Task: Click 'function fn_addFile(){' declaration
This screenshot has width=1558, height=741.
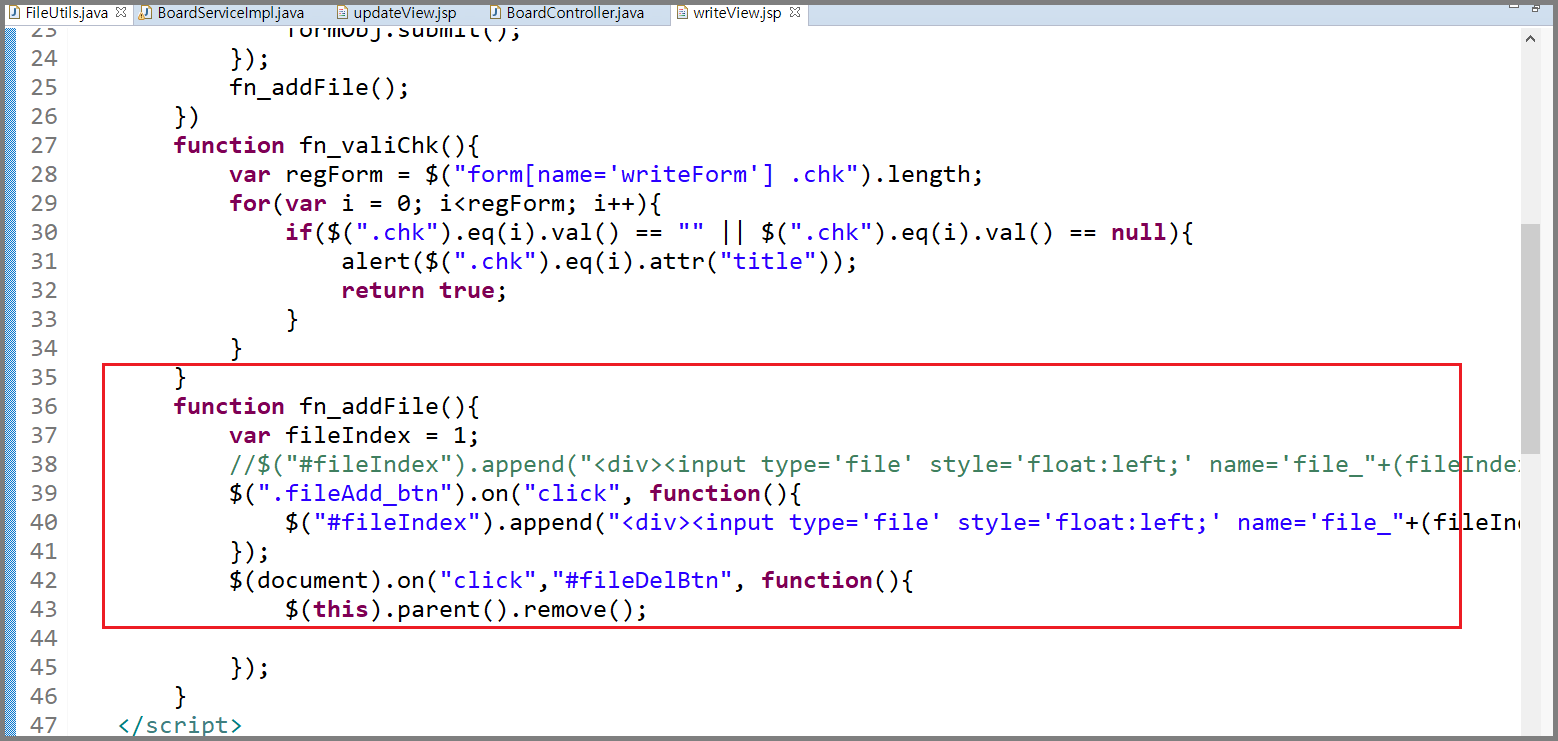Action: tap(328, 406)
